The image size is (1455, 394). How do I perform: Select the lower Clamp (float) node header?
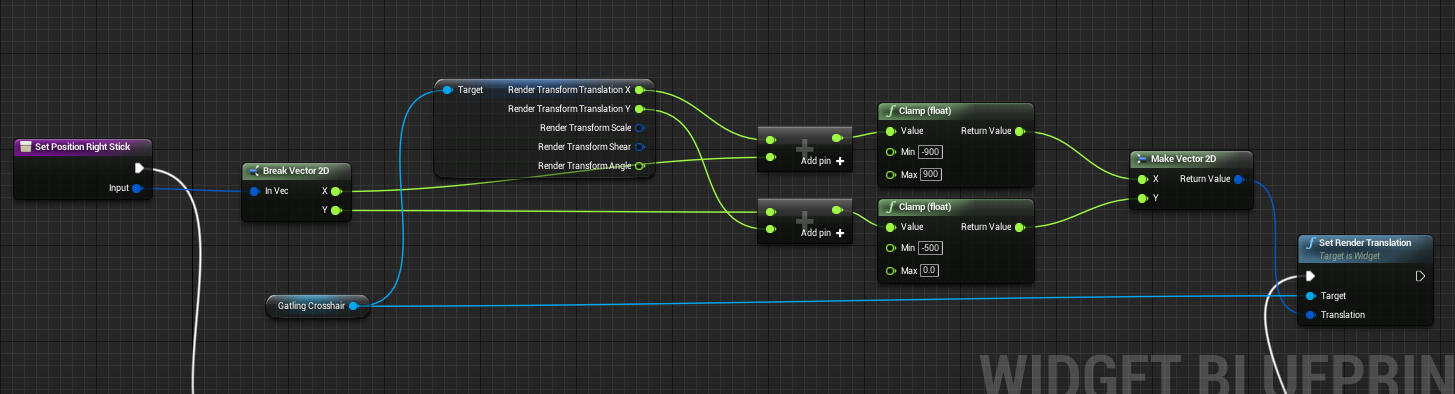point(956,207)
